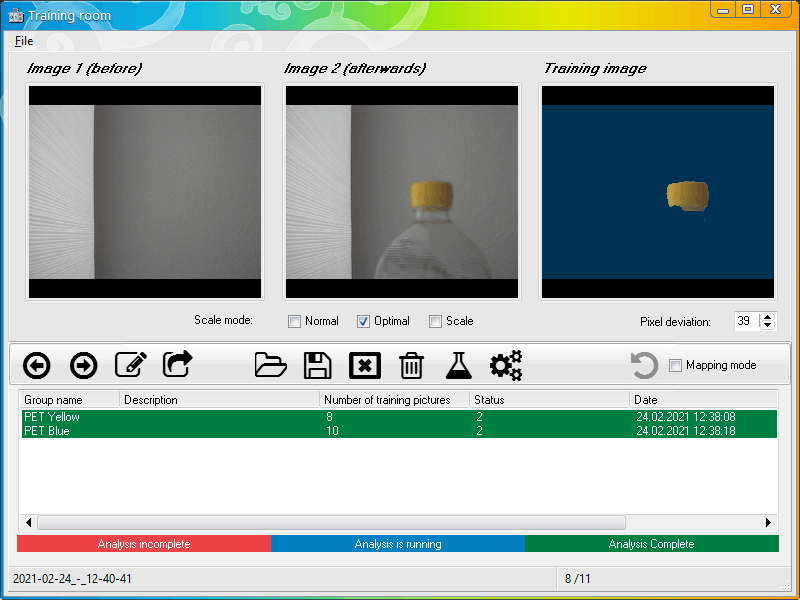This screenshot has width=800, height=600.
Task: Go to next image with right arrow icon
Action: point(84,366)
